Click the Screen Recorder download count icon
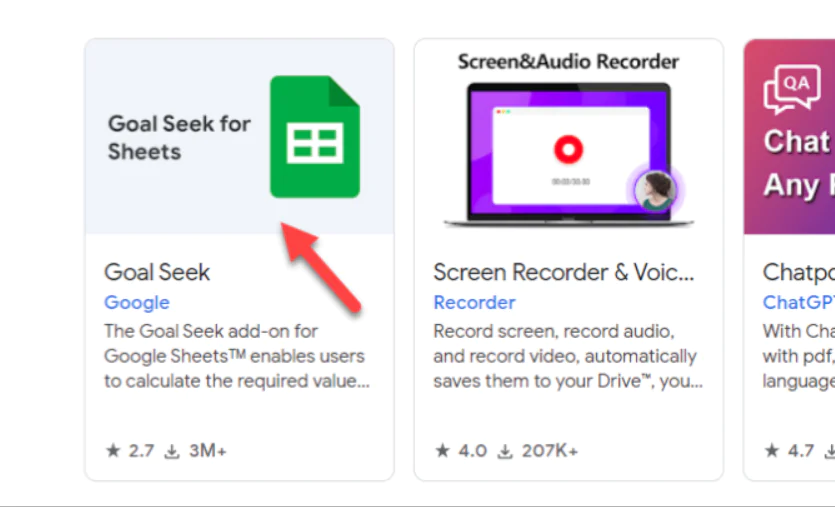 (x=505, y=451)
